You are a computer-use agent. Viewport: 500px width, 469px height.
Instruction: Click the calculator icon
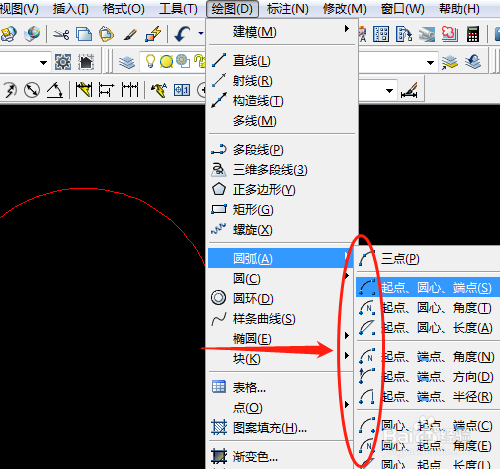[473, 34]
